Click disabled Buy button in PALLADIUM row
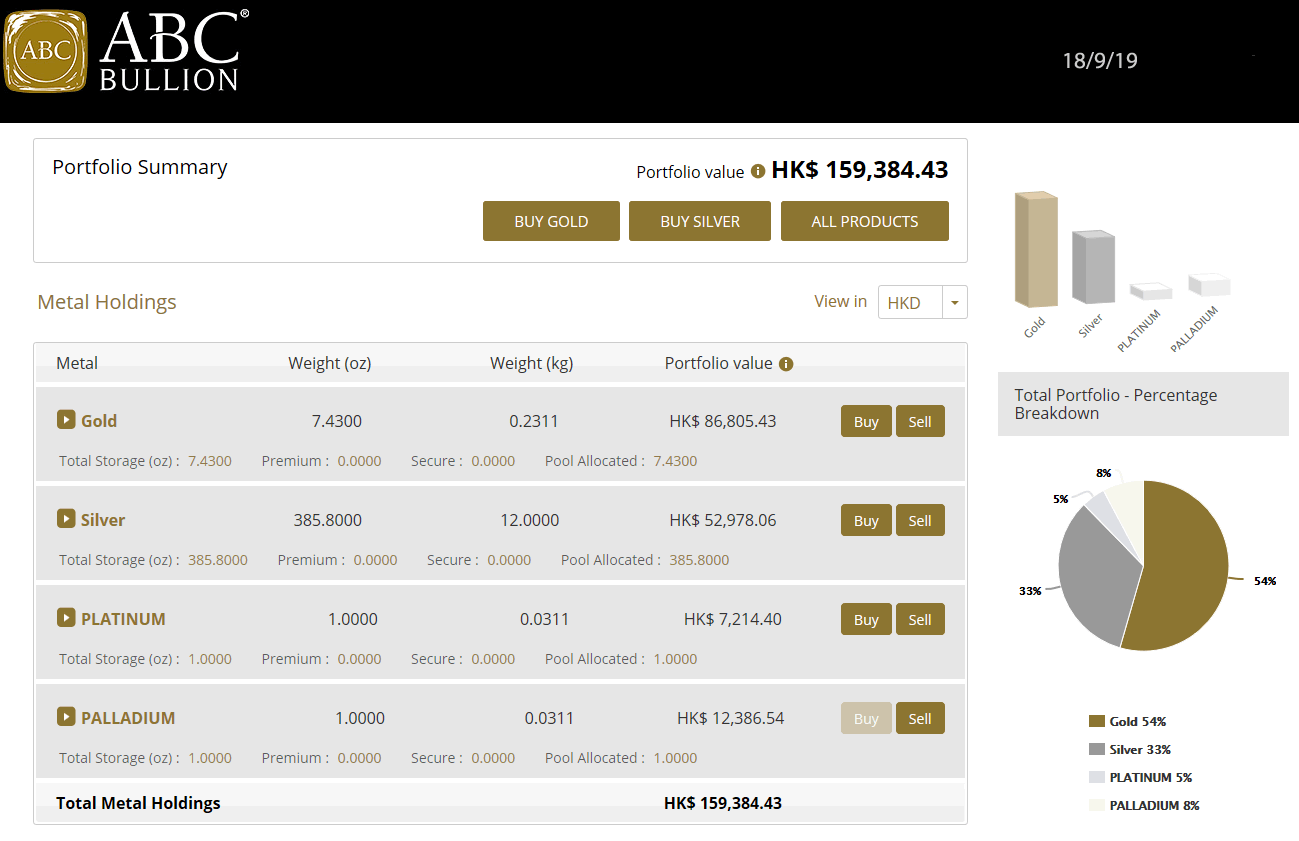Screen dimensions: 1299x841 866,718
